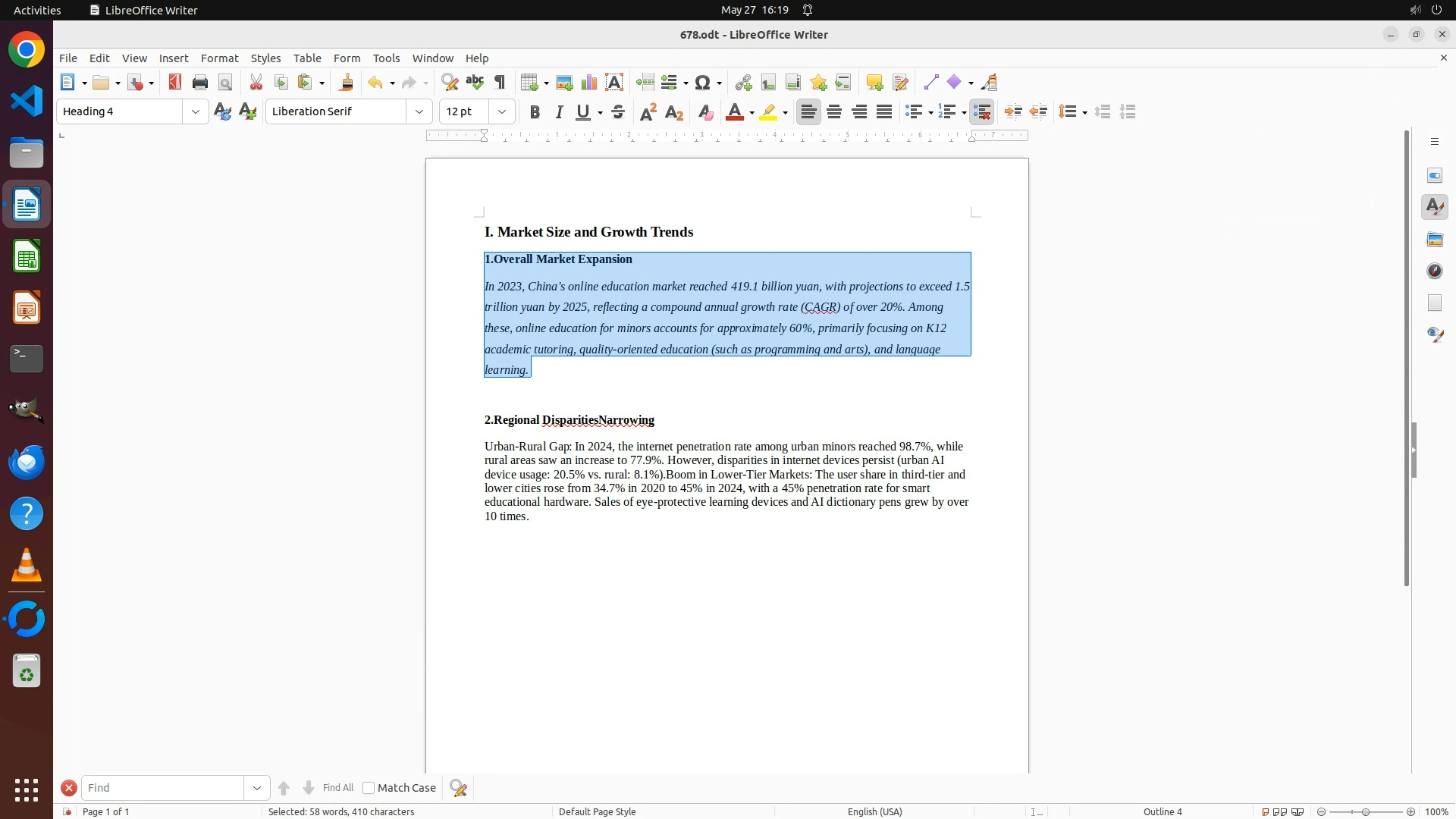The width and height of the screenshot is (1456, 819).
Task: Click the Insert Chart icon
Action: pos(589,83)
